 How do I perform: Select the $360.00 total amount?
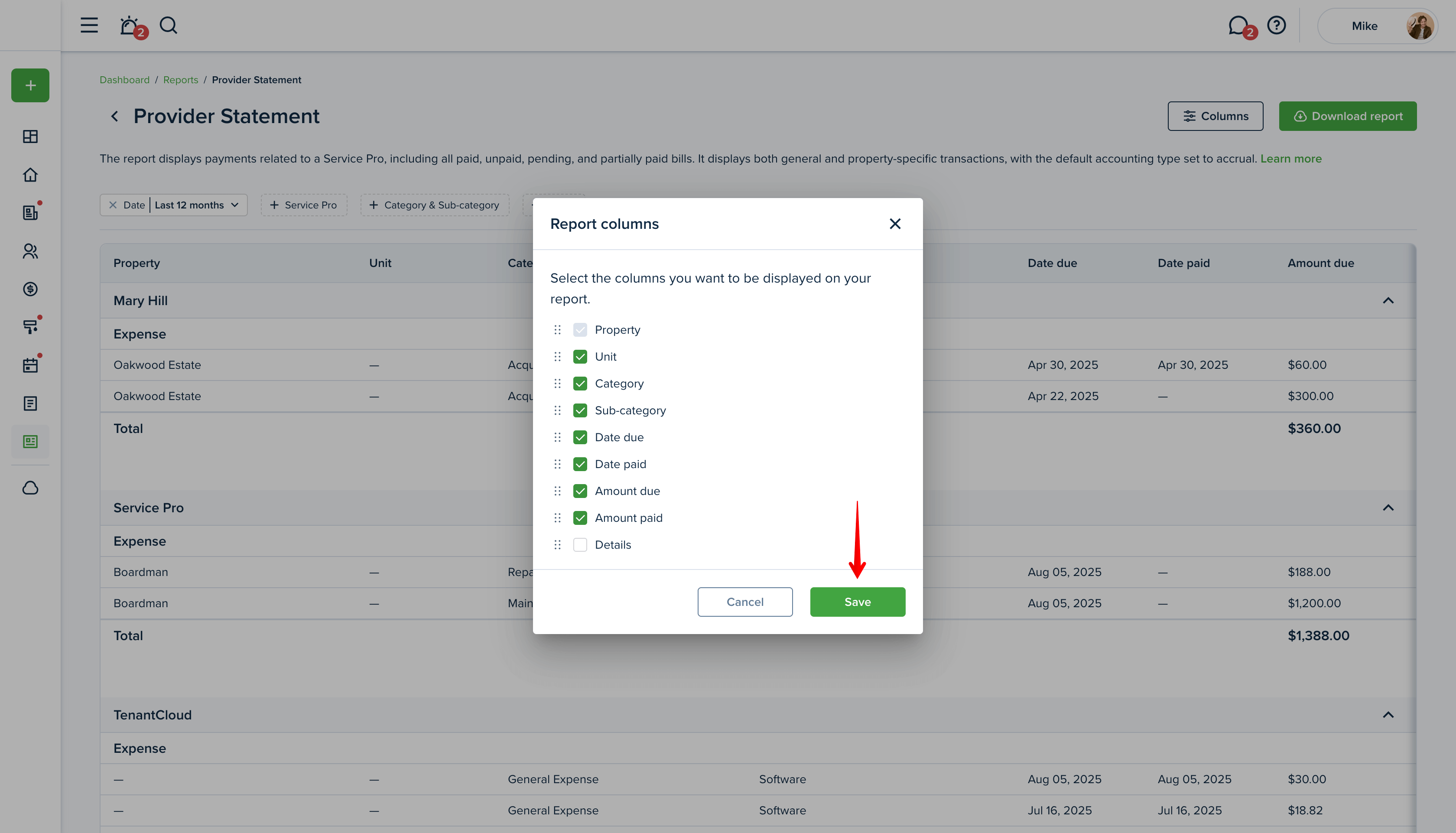tap(1314, 429)
